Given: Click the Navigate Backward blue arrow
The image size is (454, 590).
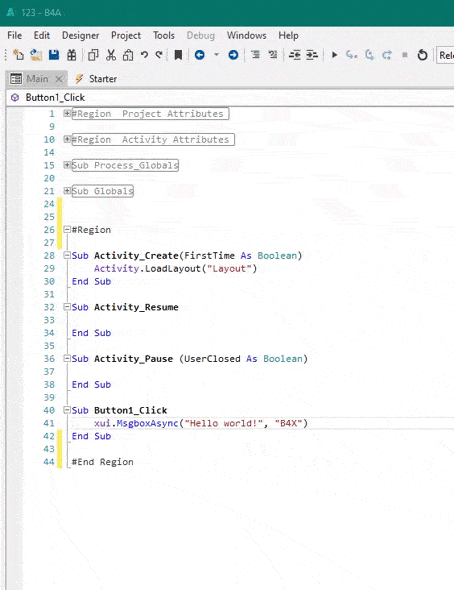Looking at the screenshot, I should (200, 55).
